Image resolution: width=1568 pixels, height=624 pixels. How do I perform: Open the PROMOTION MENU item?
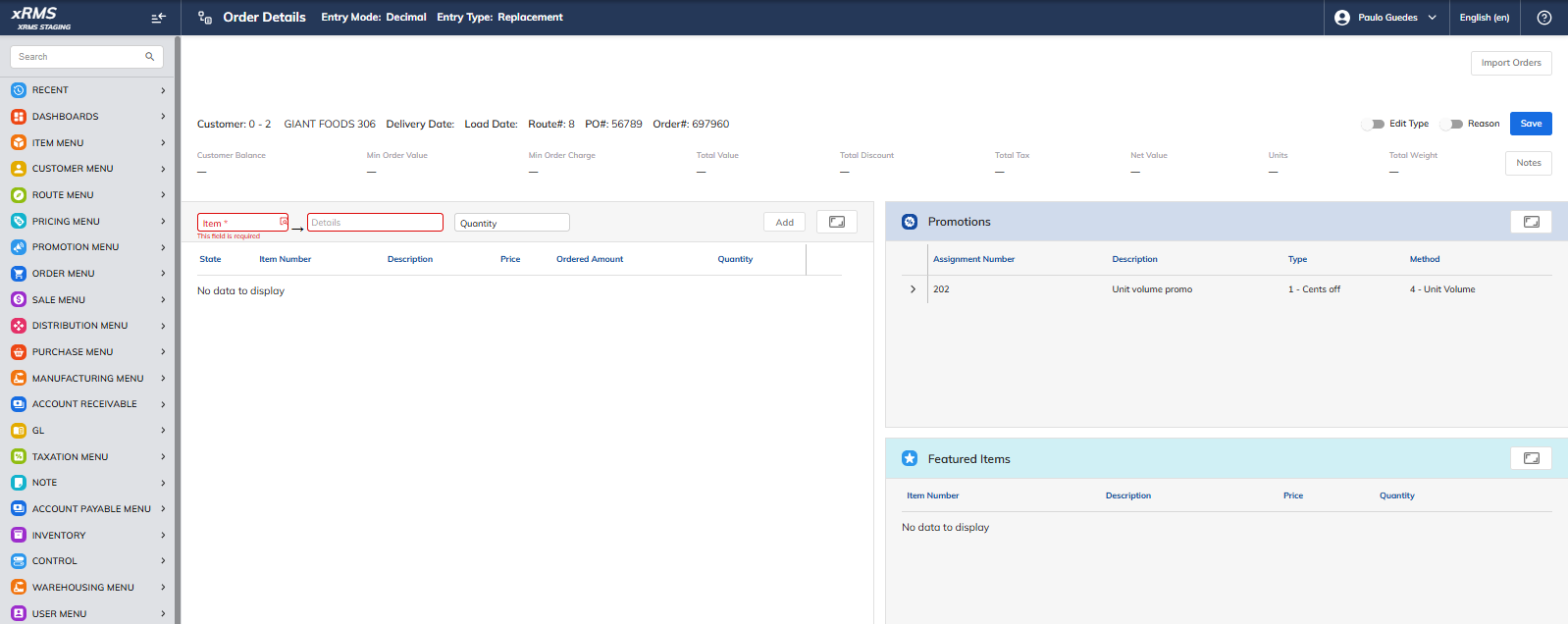[88, 247]
